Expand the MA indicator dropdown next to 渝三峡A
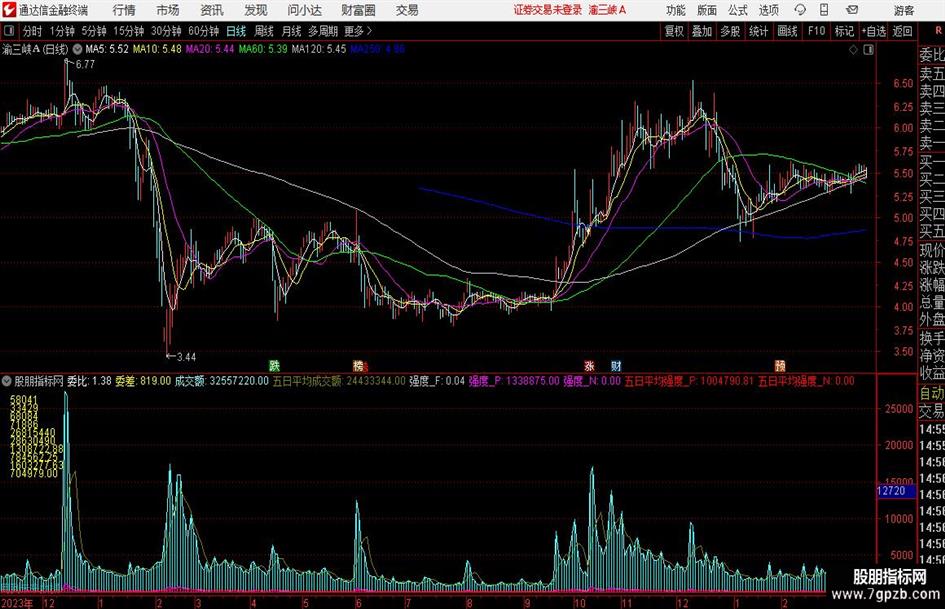The image size is (945, 609). [x=77, y=49]
